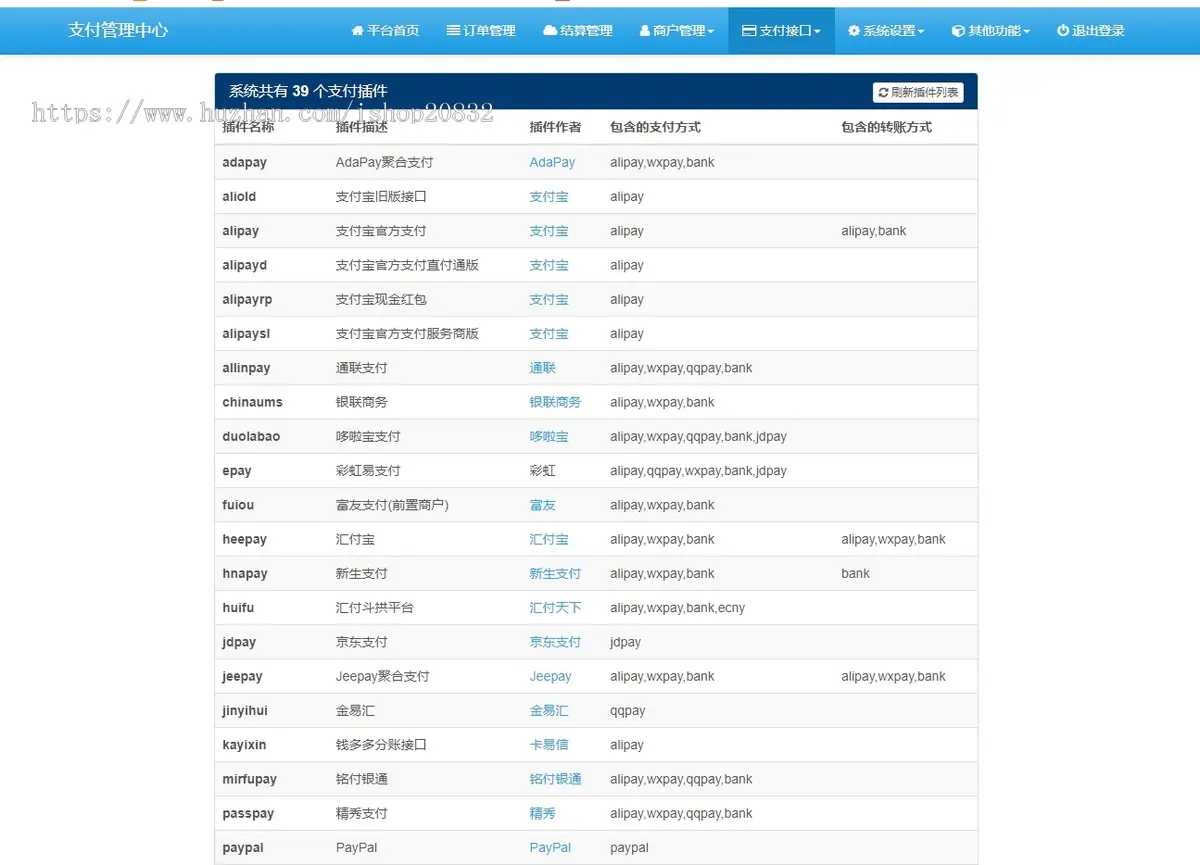Select the jinyihui plugin name
Screen dimensions: 1200x865
coord(245,710)
